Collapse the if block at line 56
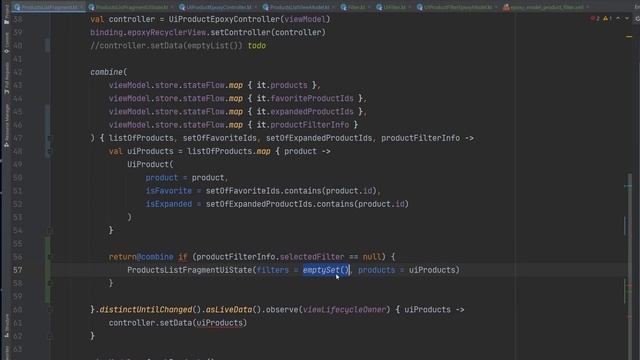 click(x=49, y=257)
